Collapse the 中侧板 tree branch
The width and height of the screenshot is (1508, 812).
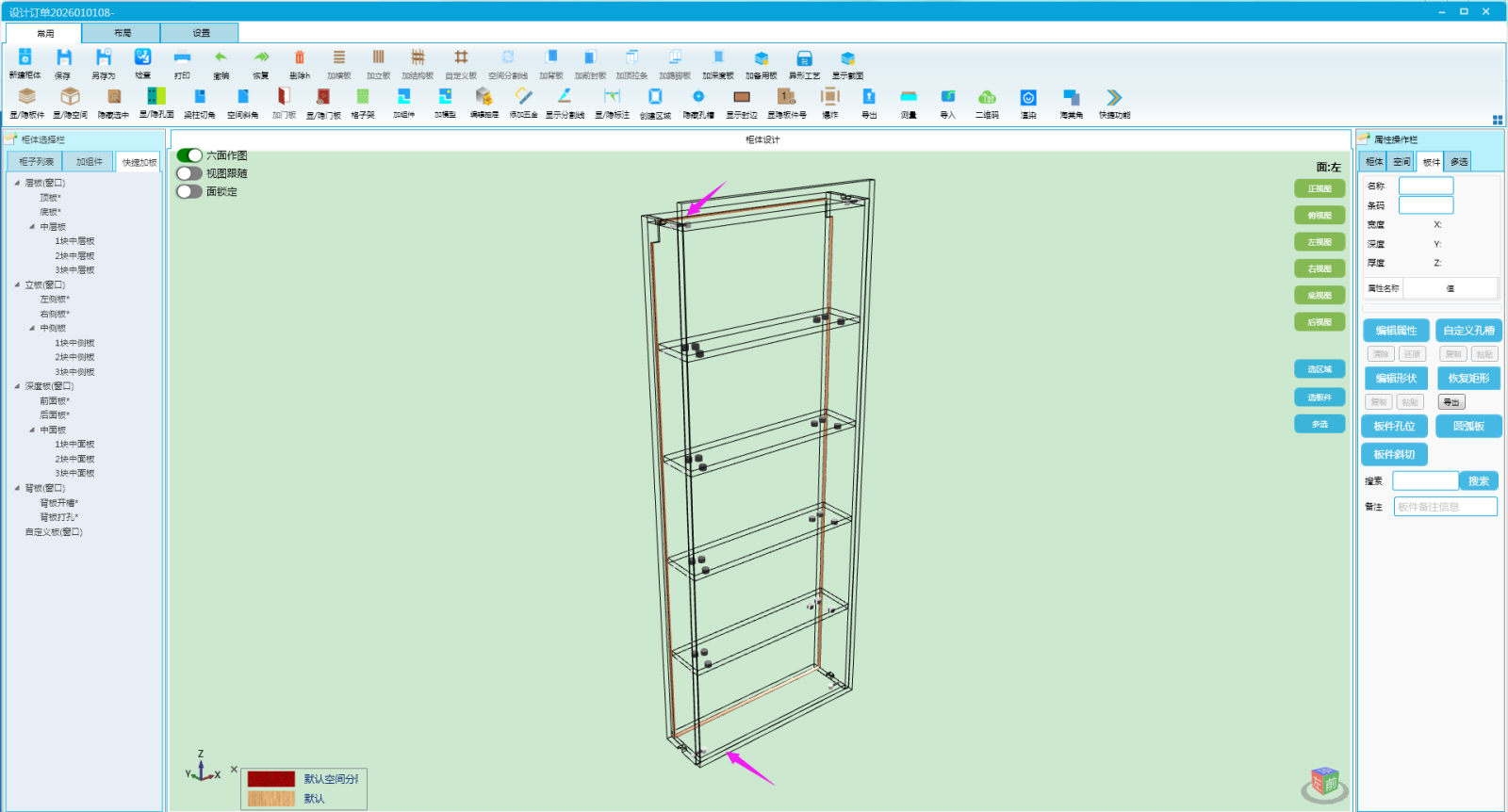click(x=32, y=328)
